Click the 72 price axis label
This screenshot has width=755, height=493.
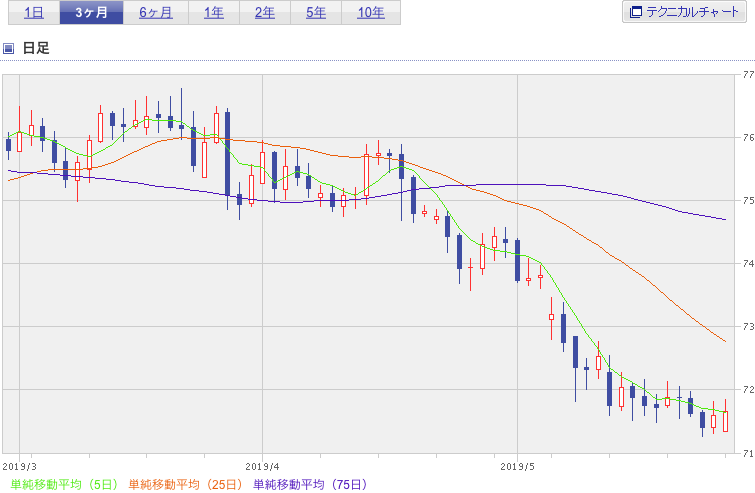point(748,389)
